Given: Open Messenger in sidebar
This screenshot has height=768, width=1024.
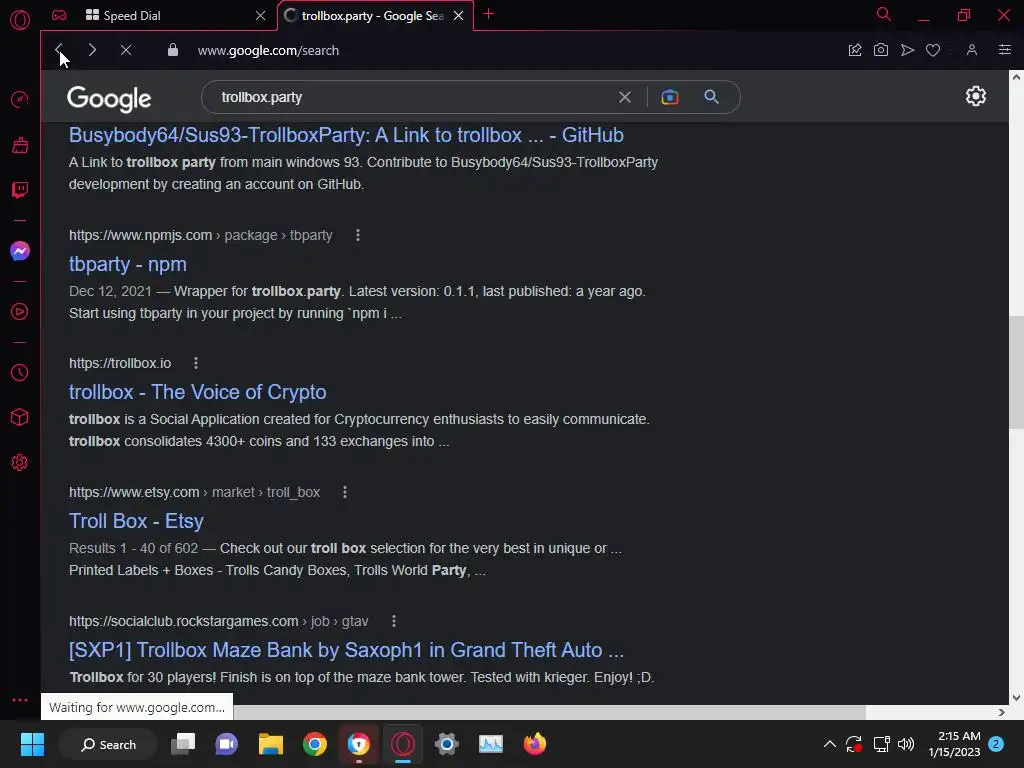Looking at the screenshot, I should point(20,251).
